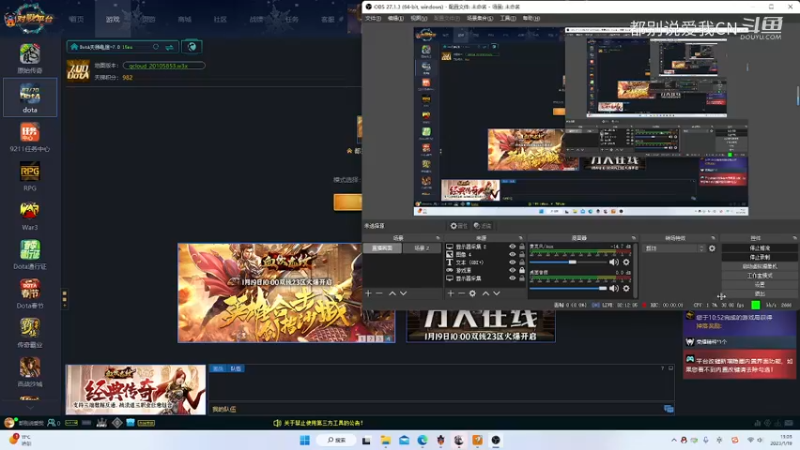Open the 编辑(E) menu in OBS

click(395, 18)
